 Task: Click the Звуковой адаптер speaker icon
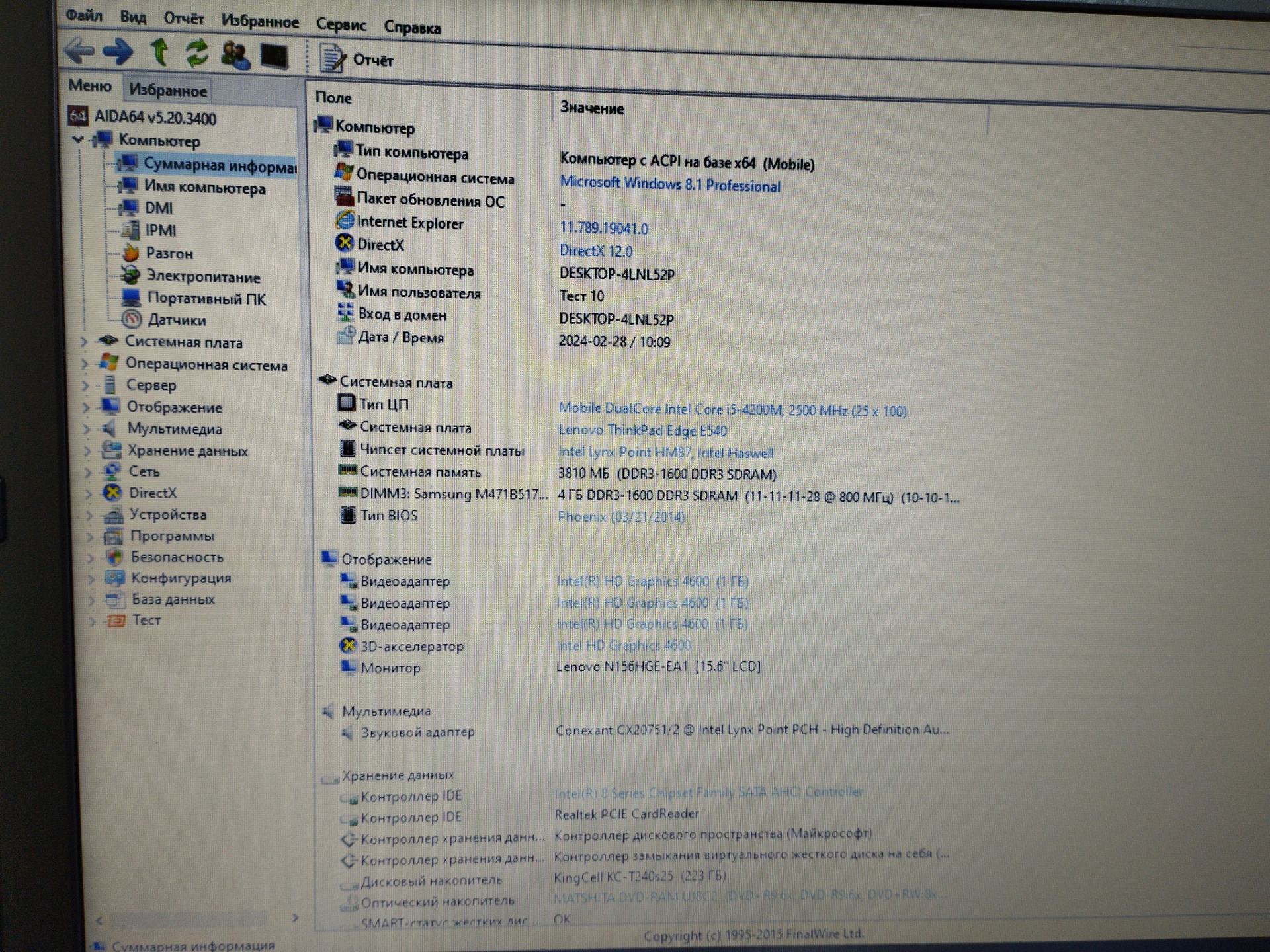tap(348, 732)
